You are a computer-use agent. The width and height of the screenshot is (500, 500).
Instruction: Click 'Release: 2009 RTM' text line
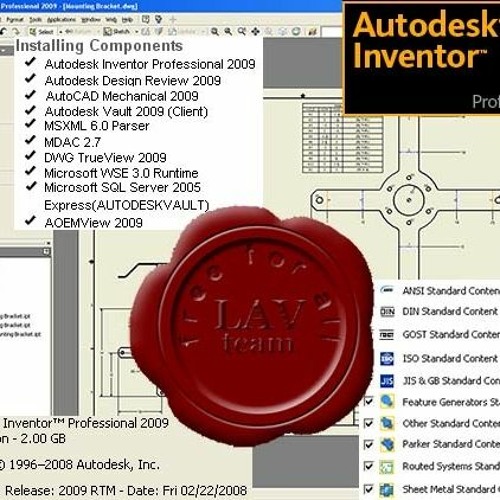pyautogui.click(x=60, y=491)
